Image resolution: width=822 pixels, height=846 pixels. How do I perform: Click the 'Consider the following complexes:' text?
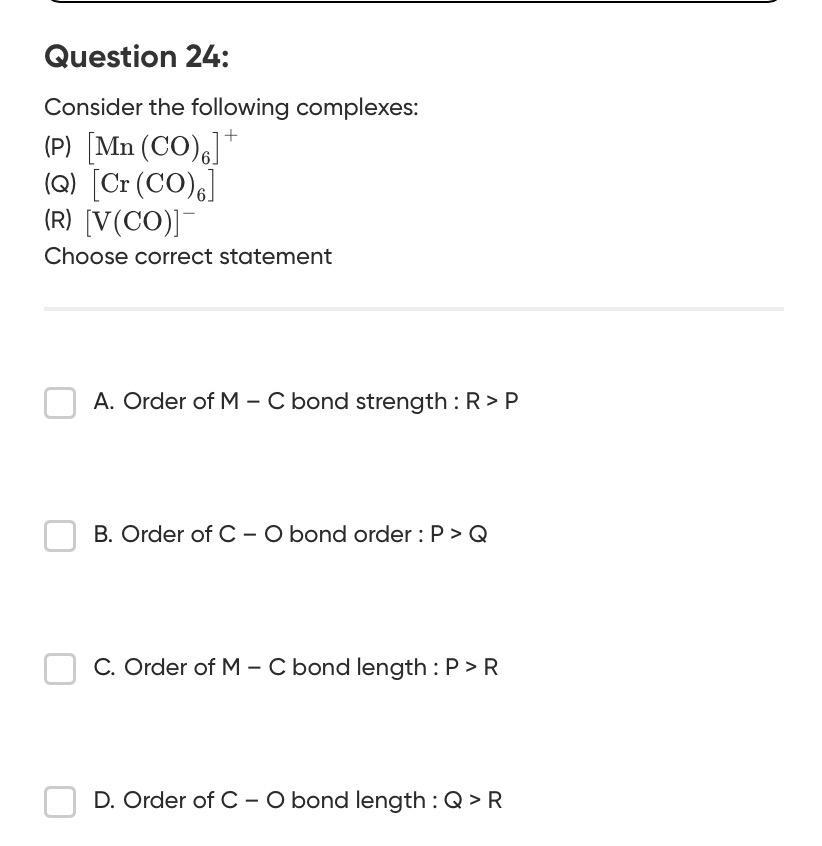click(231, 108)
